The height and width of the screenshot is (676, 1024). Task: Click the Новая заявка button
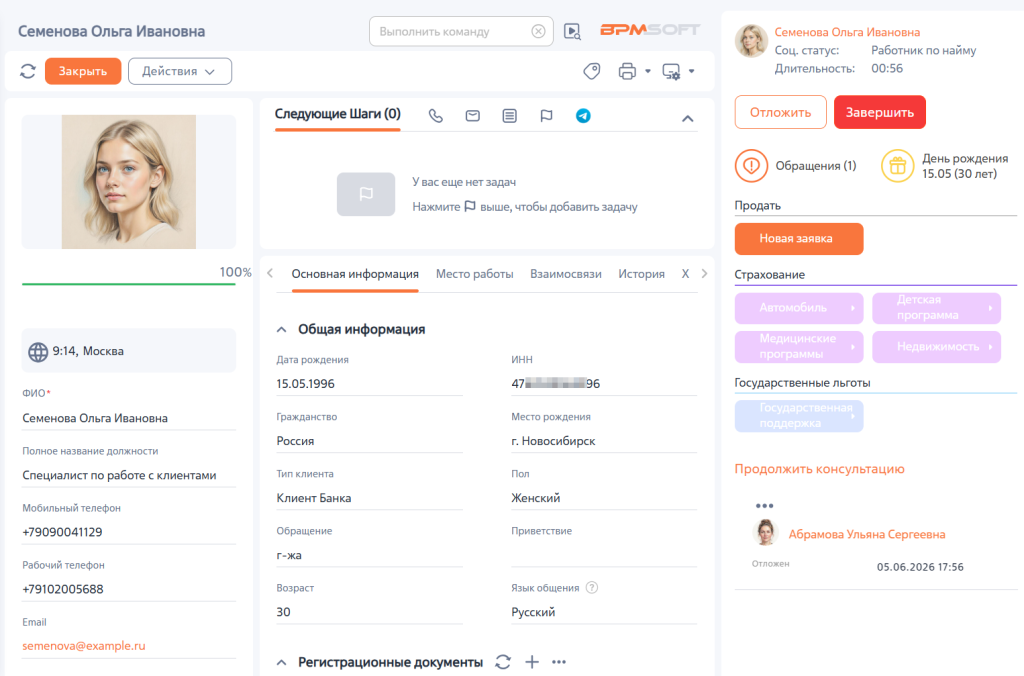pos(799,239)
